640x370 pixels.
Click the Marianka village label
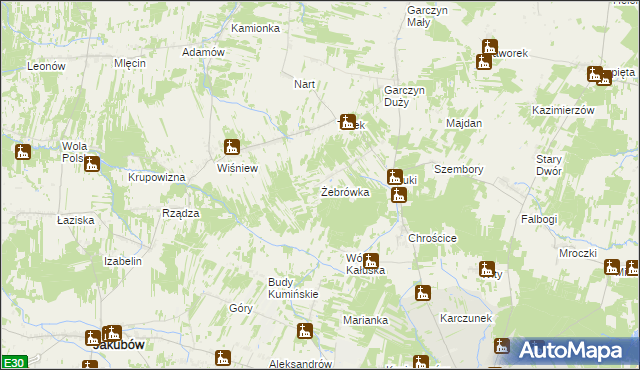coord(366,320)
